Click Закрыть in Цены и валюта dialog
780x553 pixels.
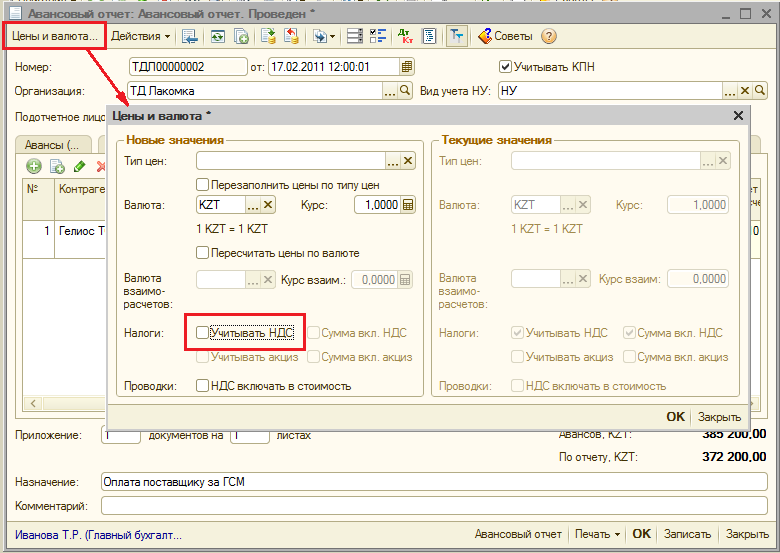(719, 417)
